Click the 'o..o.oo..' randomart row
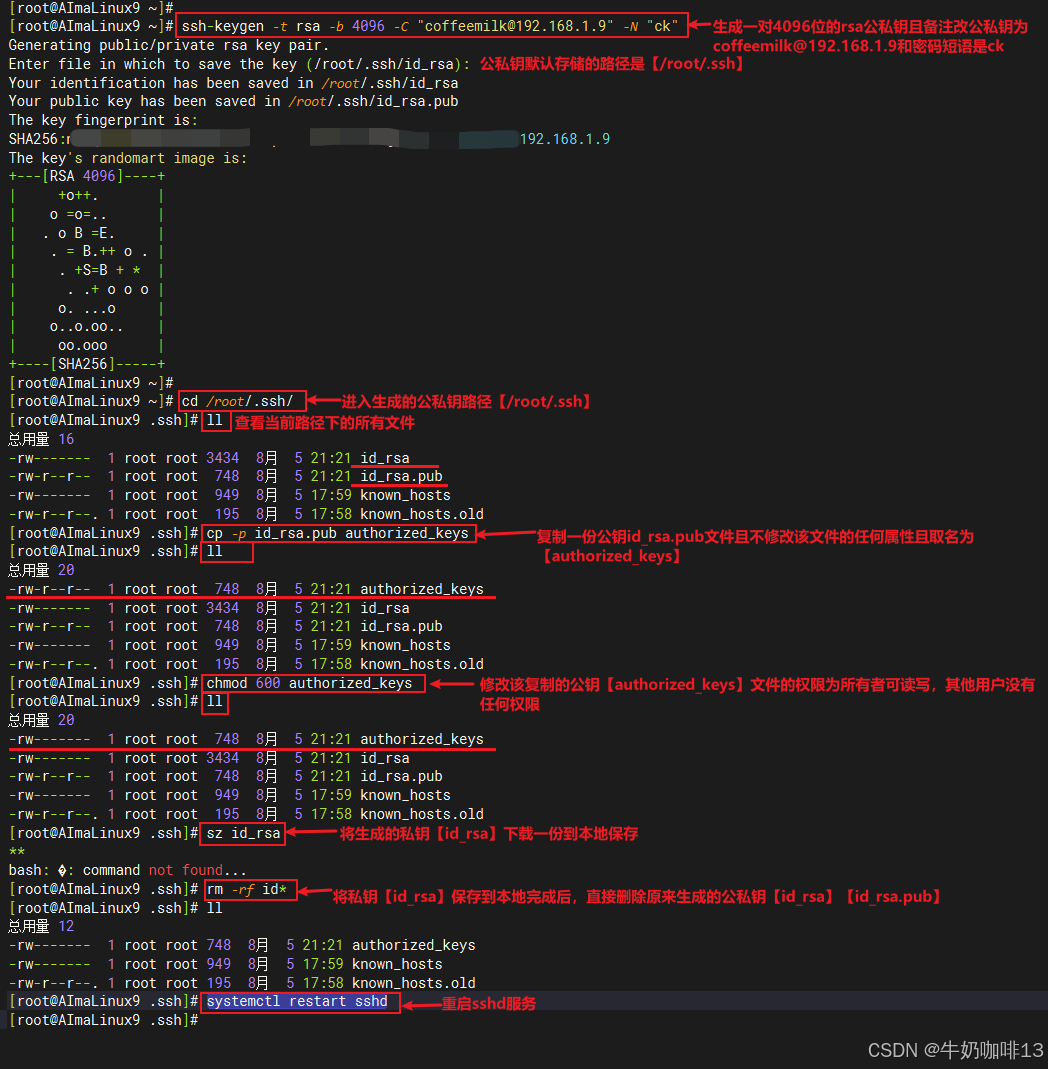Screen dimensions: 1048x1069 (87, 327)
